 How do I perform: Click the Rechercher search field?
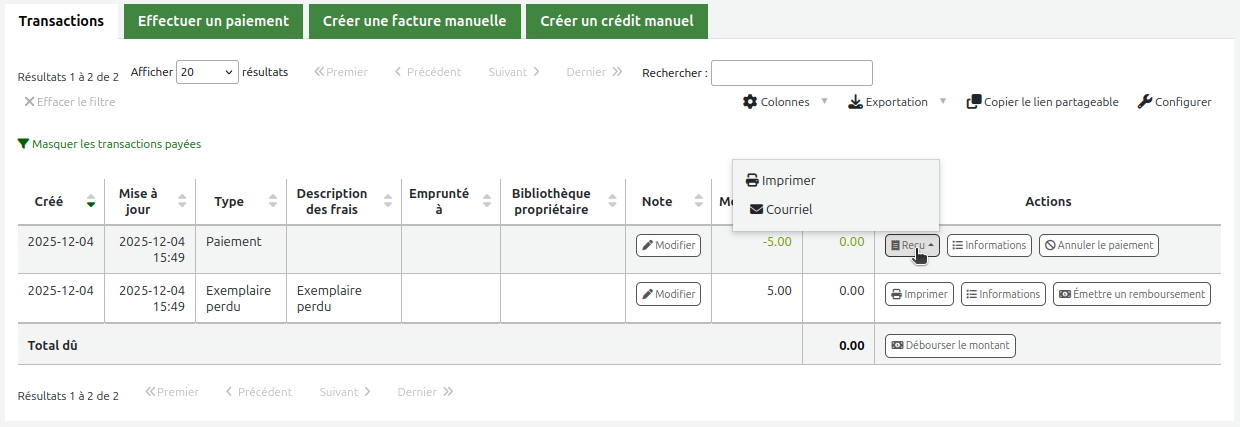click(x=791, y=73)
